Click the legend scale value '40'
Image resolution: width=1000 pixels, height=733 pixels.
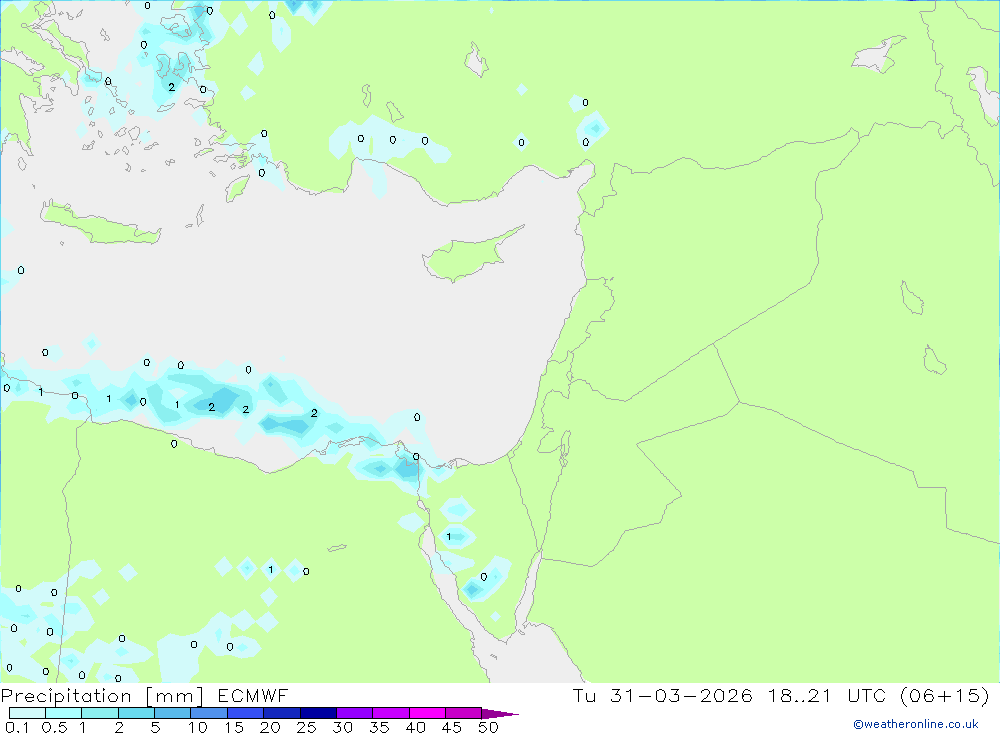(x=416, y=727)
